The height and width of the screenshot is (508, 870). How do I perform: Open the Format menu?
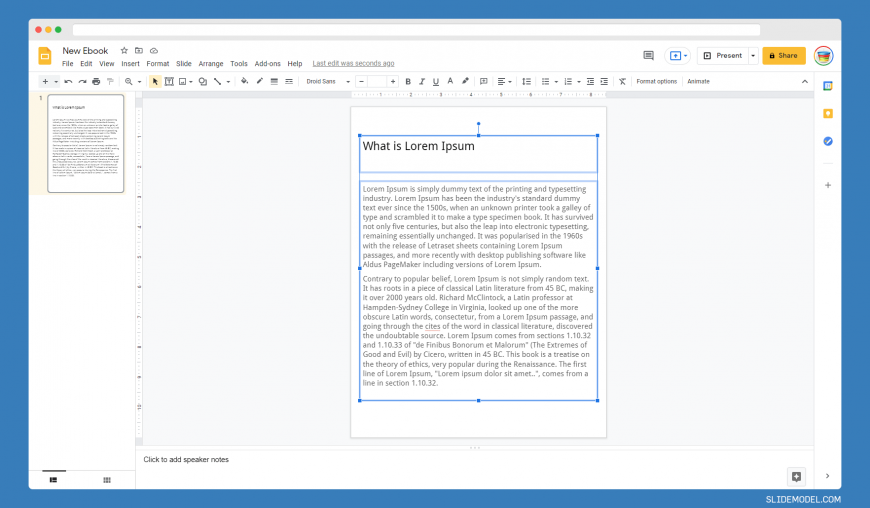[158, 64]
